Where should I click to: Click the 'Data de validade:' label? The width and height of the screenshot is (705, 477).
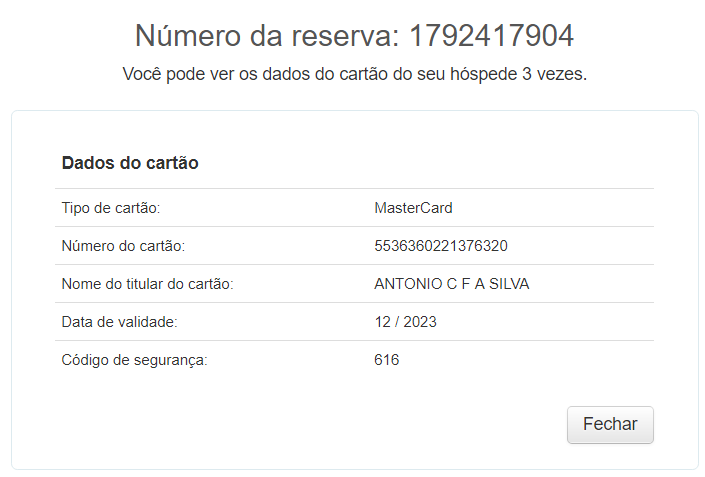coord(119,322)
